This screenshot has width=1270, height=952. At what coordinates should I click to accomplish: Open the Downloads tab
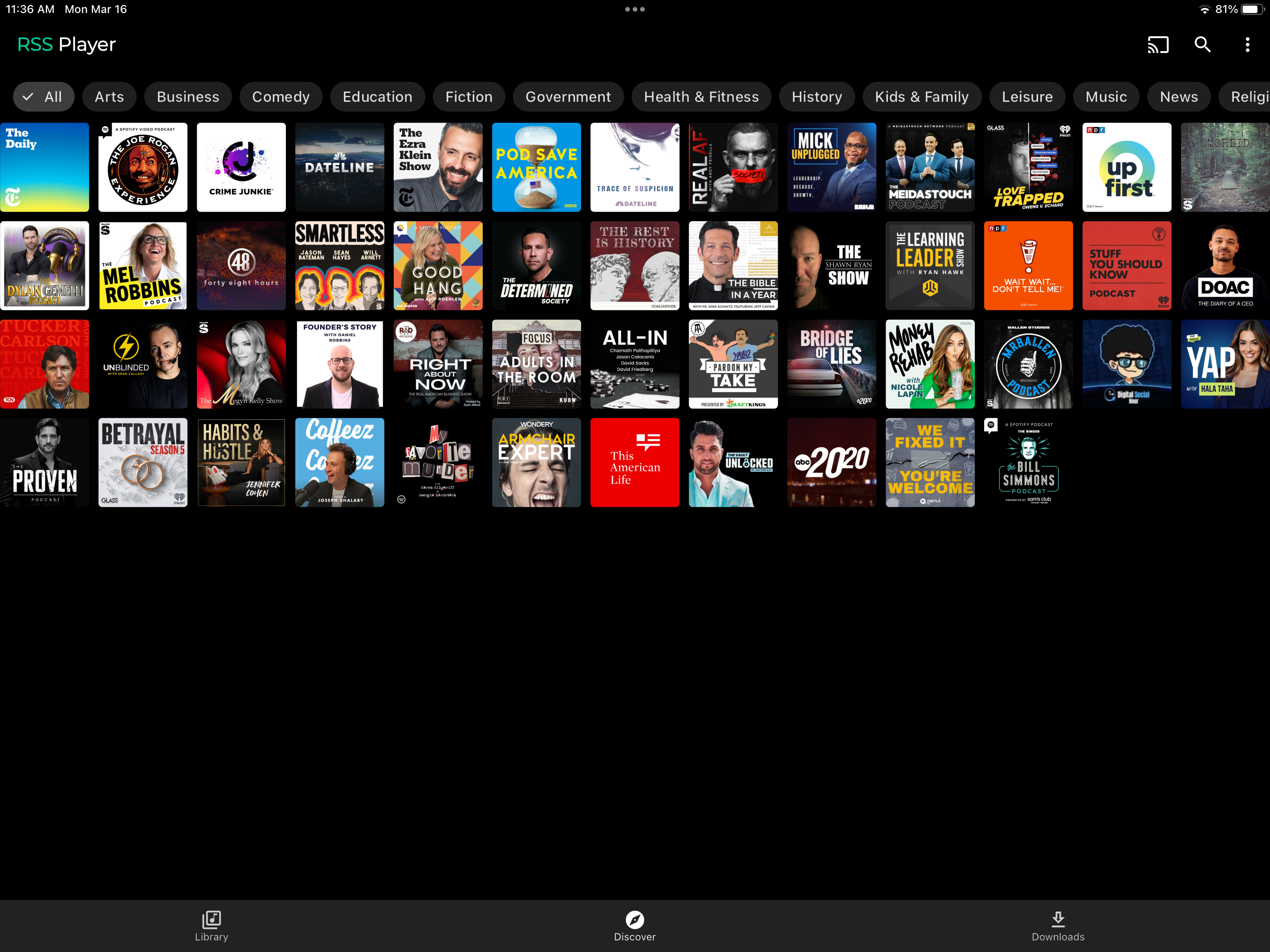(x=1058, y=926)
